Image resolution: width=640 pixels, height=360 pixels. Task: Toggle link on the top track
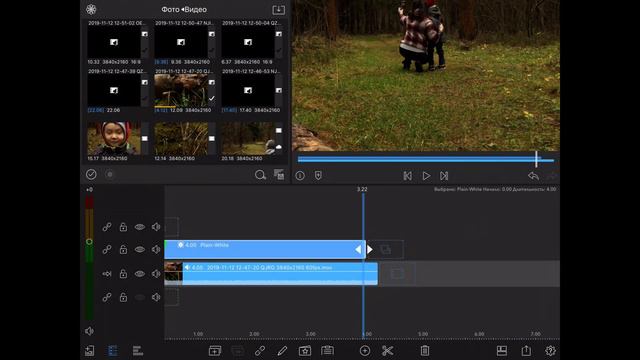click(x=107, y=227)
